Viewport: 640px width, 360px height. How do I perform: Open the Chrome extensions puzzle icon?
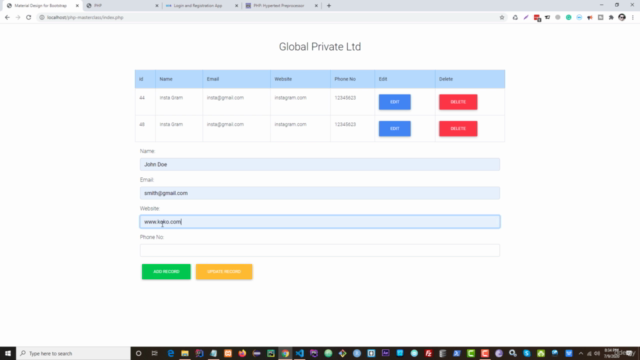pyautogui.click(x=611, y=18)
